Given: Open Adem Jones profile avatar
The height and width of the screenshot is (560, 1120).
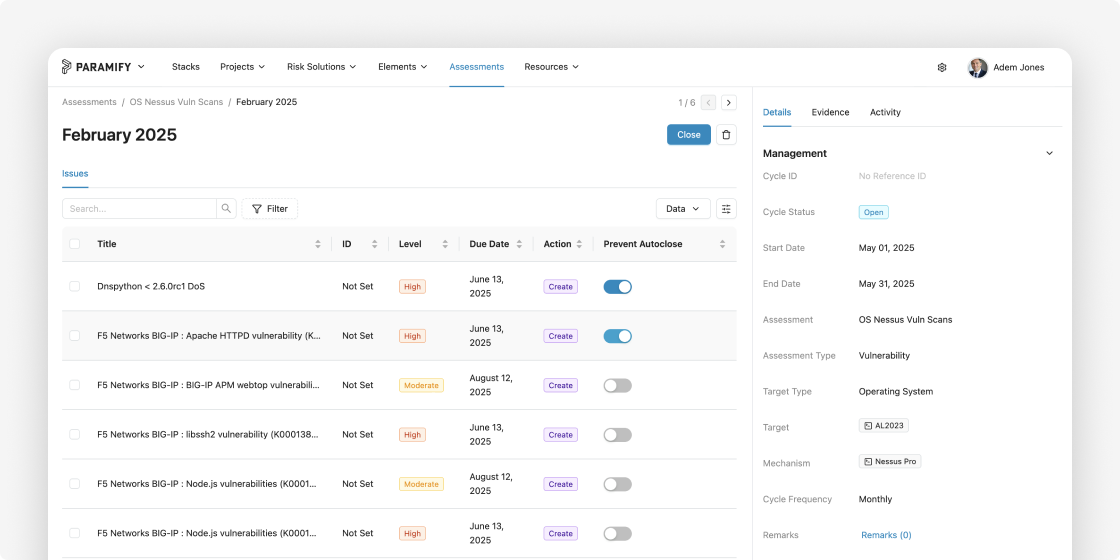Looking at the screenshot, I should click(x=977, y=67).
